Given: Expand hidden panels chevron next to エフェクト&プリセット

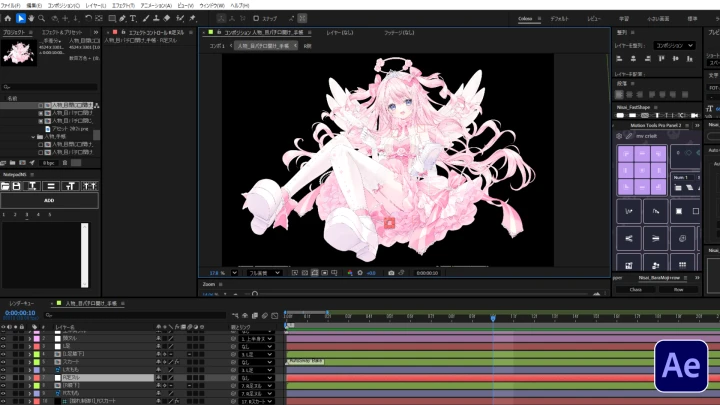Looking at the screenshot, I should point(96,32).
